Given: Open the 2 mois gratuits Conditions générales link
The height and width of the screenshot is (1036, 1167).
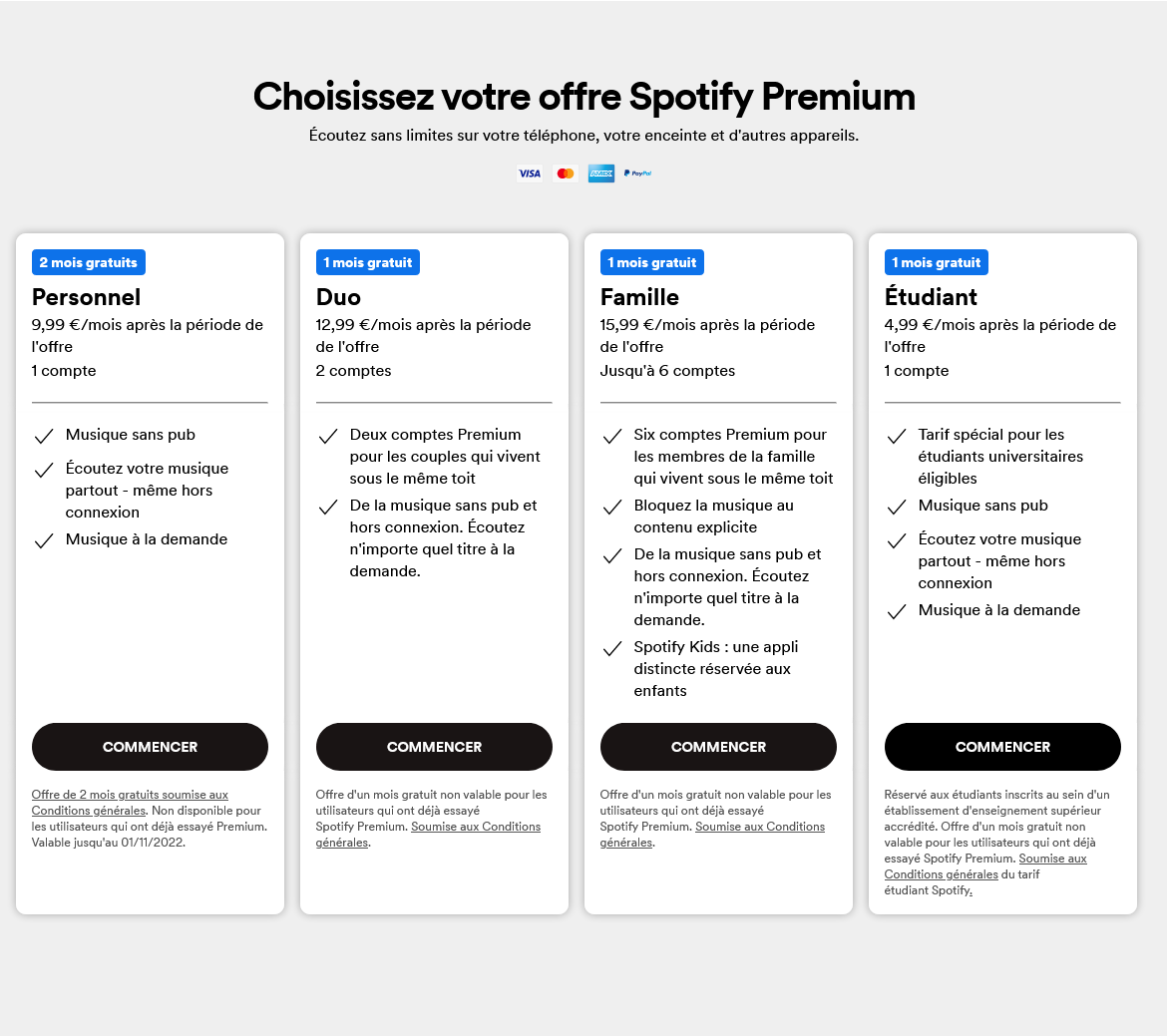Looking at the screenshot, I should pyautogui.click(x=130, y=803).
